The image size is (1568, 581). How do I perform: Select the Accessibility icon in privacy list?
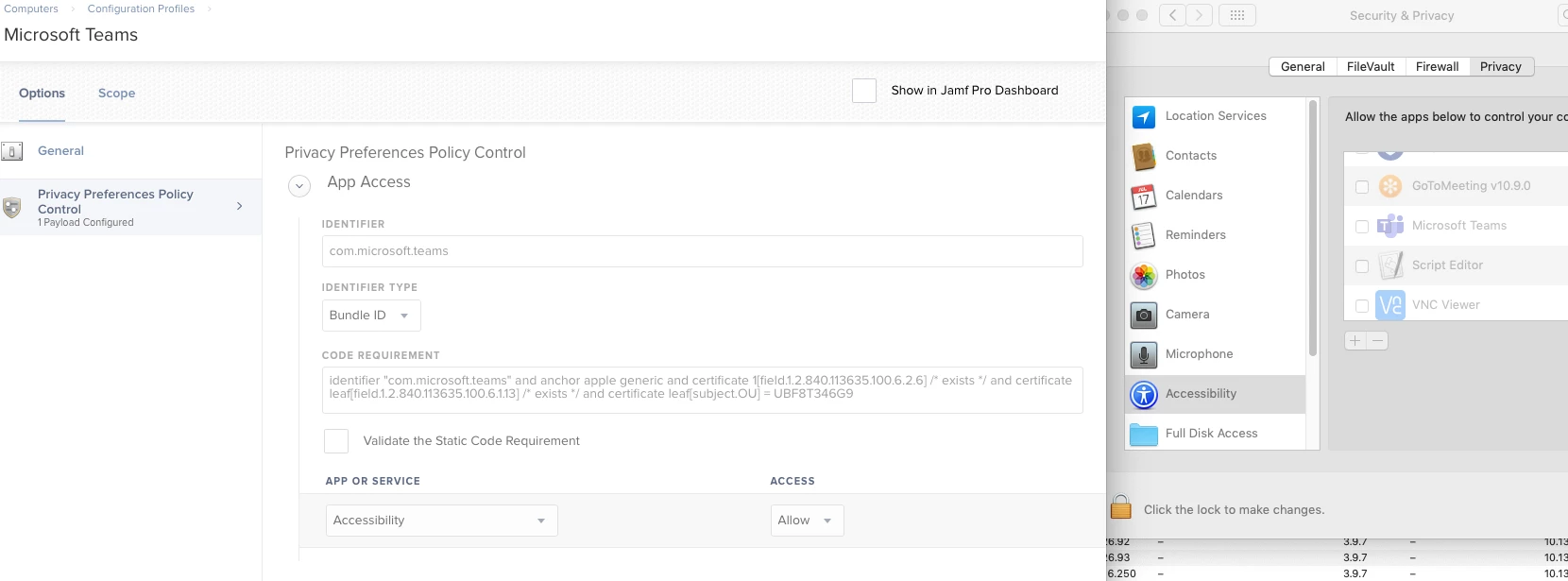1144,394
